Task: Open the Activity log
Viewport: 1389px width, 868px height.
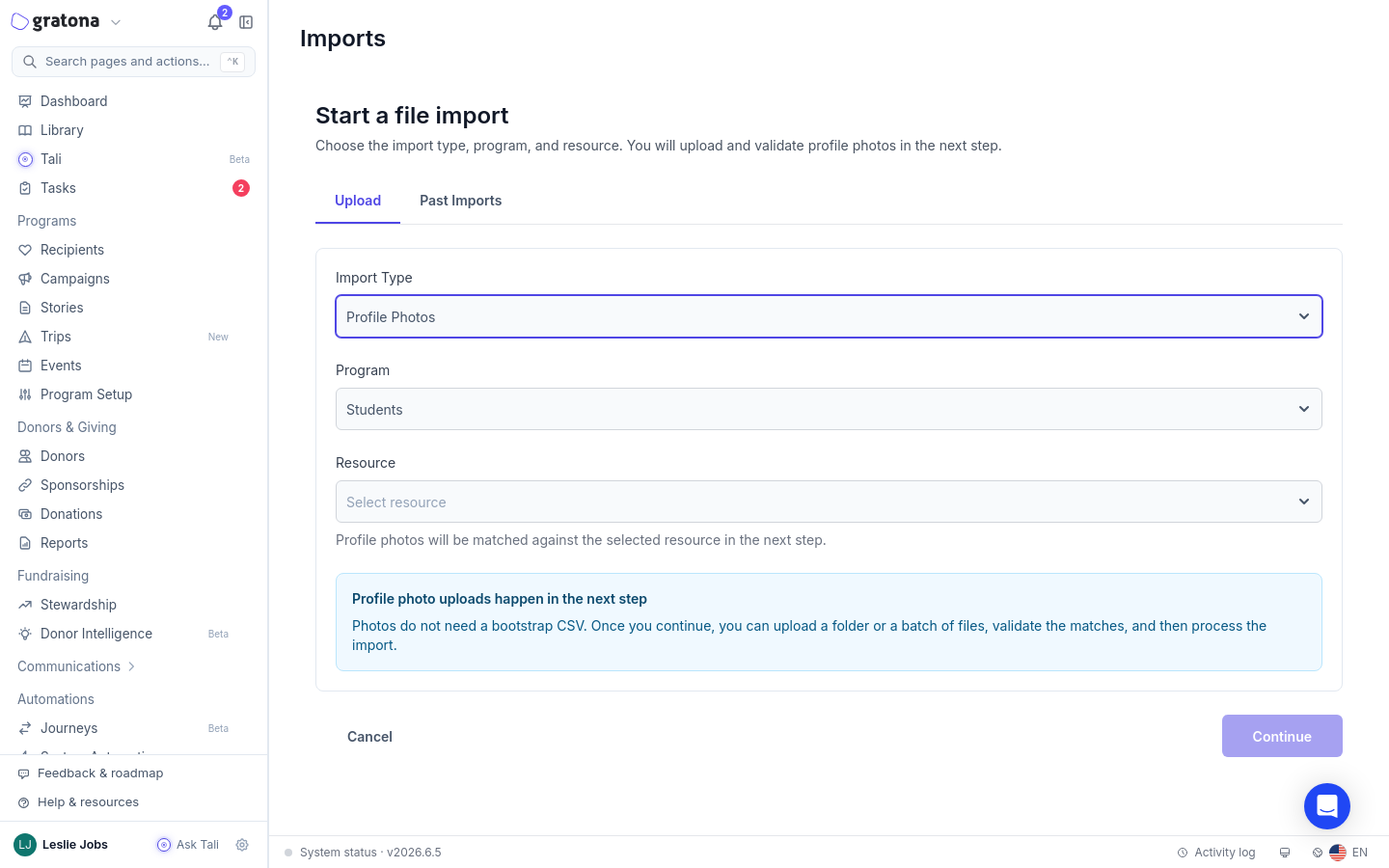Action: tap(1216, 853)
